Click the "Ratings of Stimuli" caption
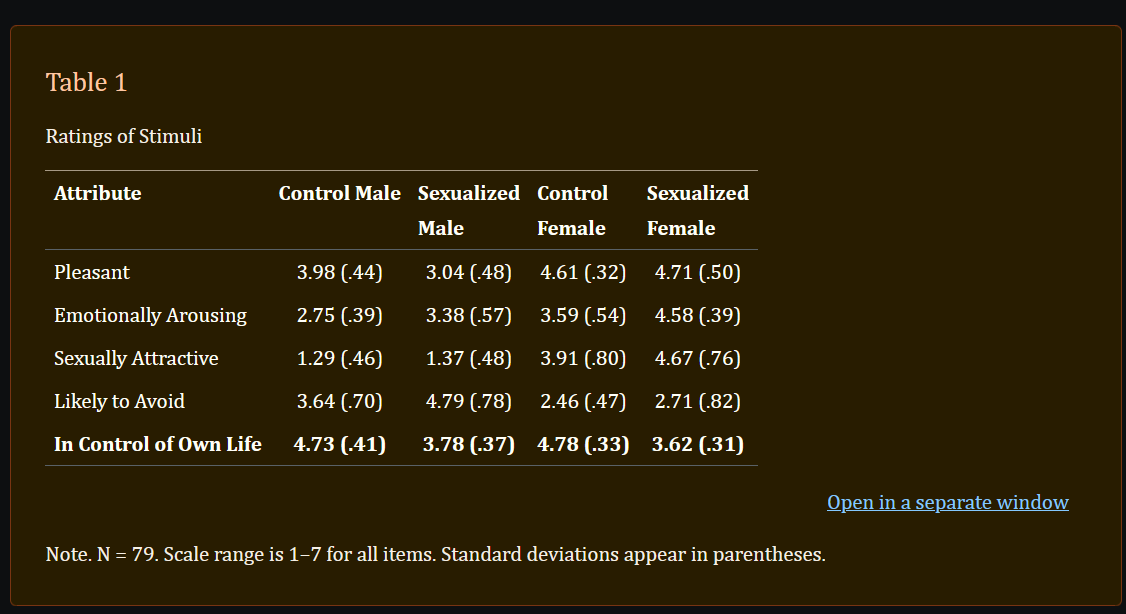The width and height of the screenshot is (1126, 614). [x=124, y=136]
